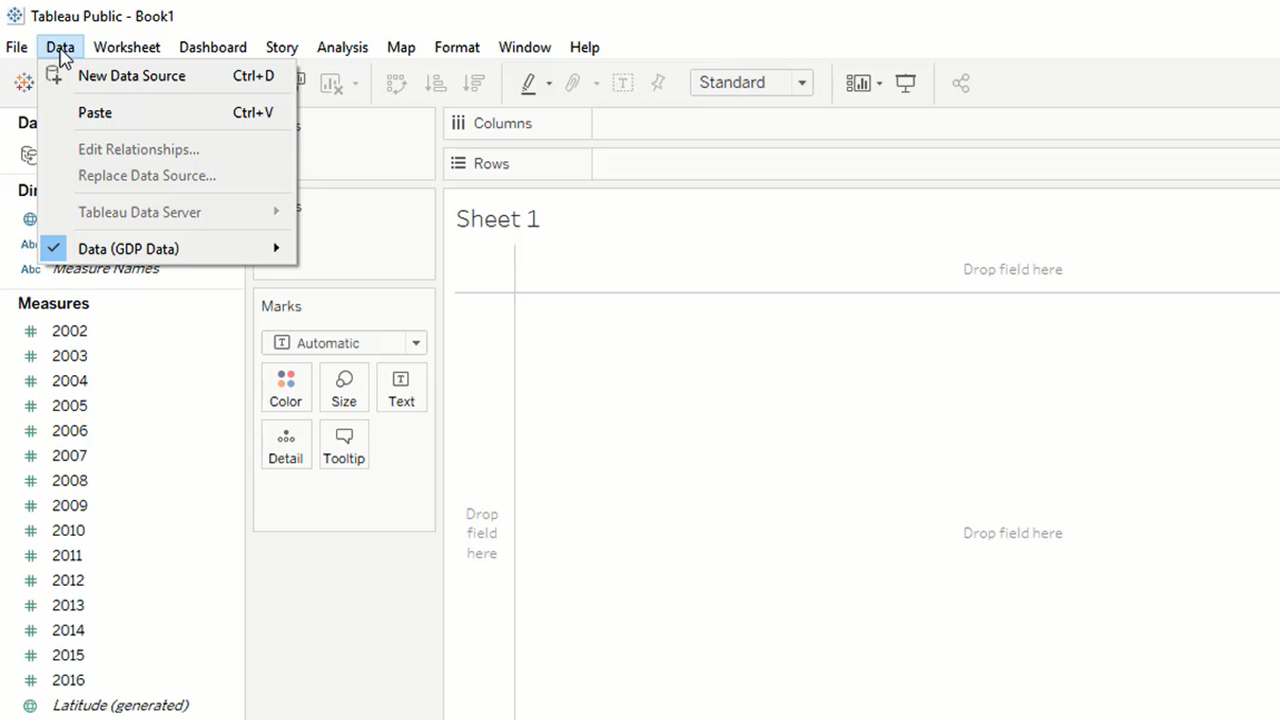Viewport: 1280px width, 720px height.
Task: Click the Tableau logo start page icon
Action: point(23,83)
